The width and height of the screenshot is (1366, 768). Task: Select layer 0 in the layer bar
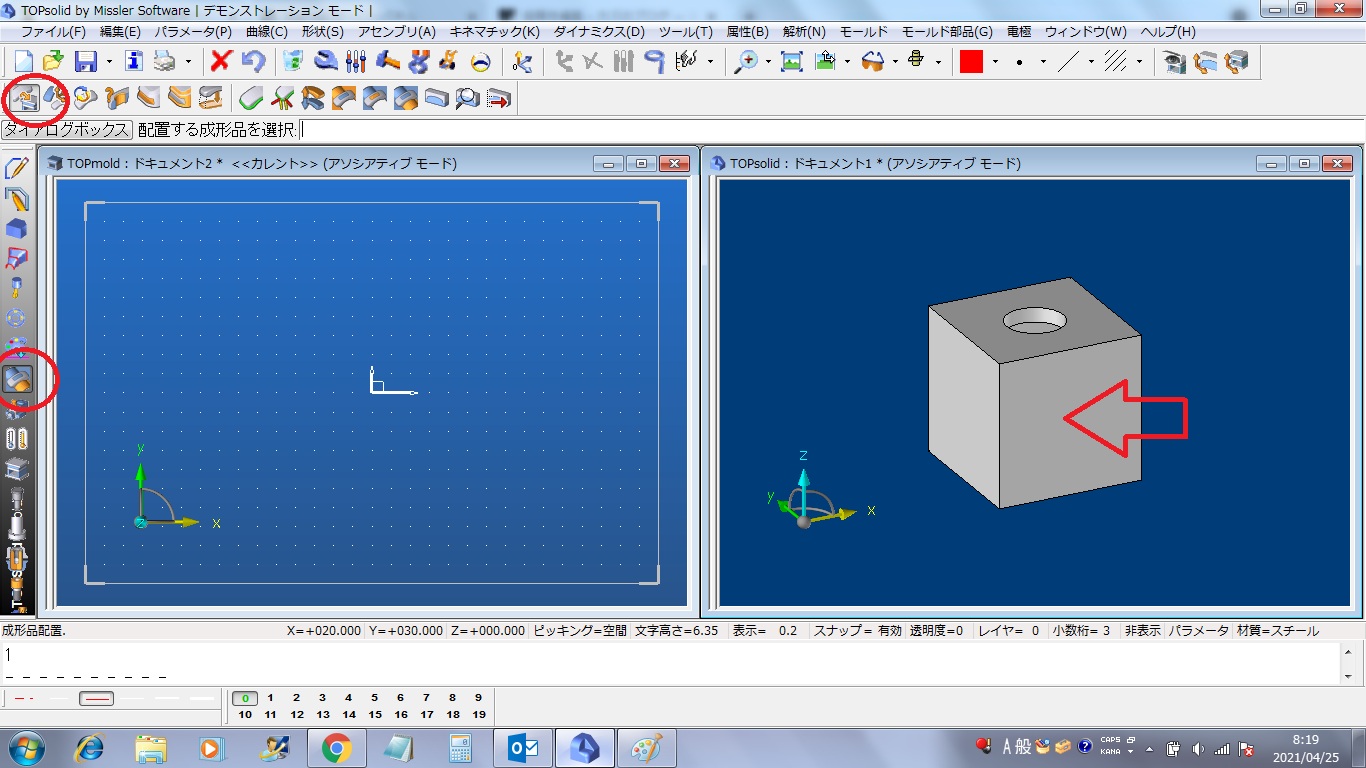tap(245, 698)
